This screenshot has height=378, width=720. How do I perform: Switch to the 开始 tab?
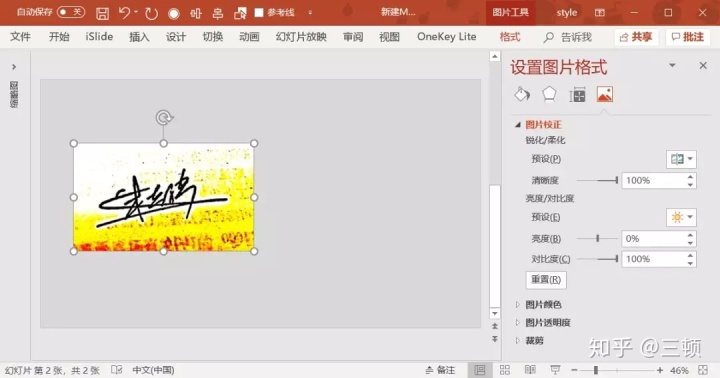click(x=59, y=37)
